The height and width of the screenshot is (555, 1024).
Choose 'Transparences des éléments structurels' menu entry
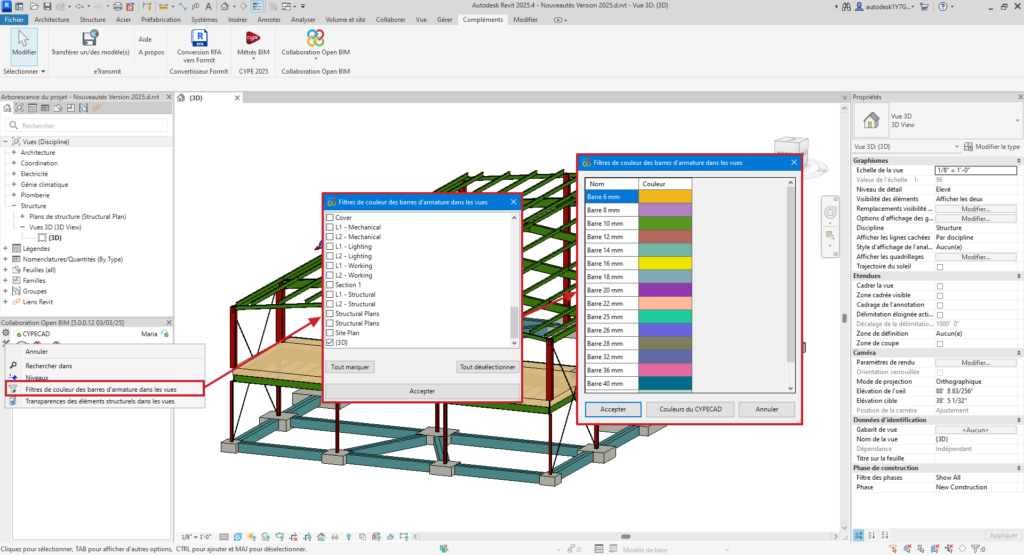(x=105, y=402)
